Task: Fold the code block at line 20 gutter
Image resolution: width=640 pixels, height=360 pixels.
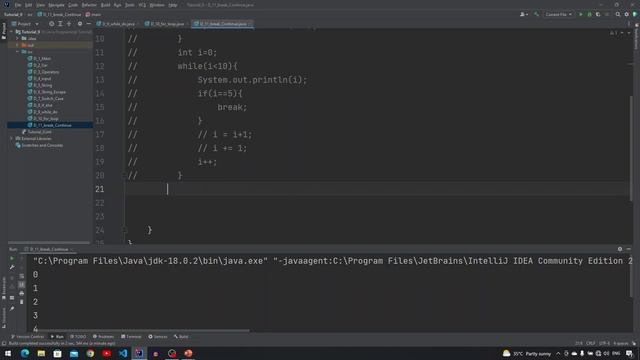Action: [124, 176]
